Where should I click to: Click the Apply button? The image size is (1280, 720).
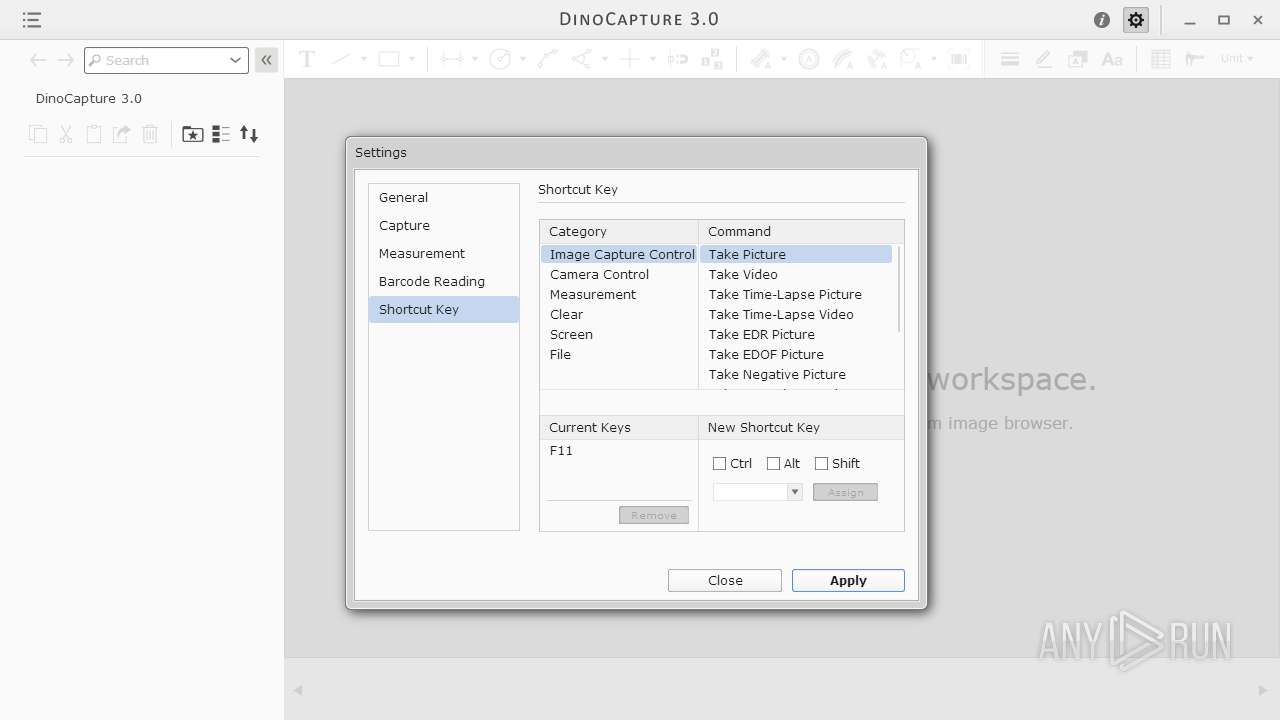click(x=848, y=581)
